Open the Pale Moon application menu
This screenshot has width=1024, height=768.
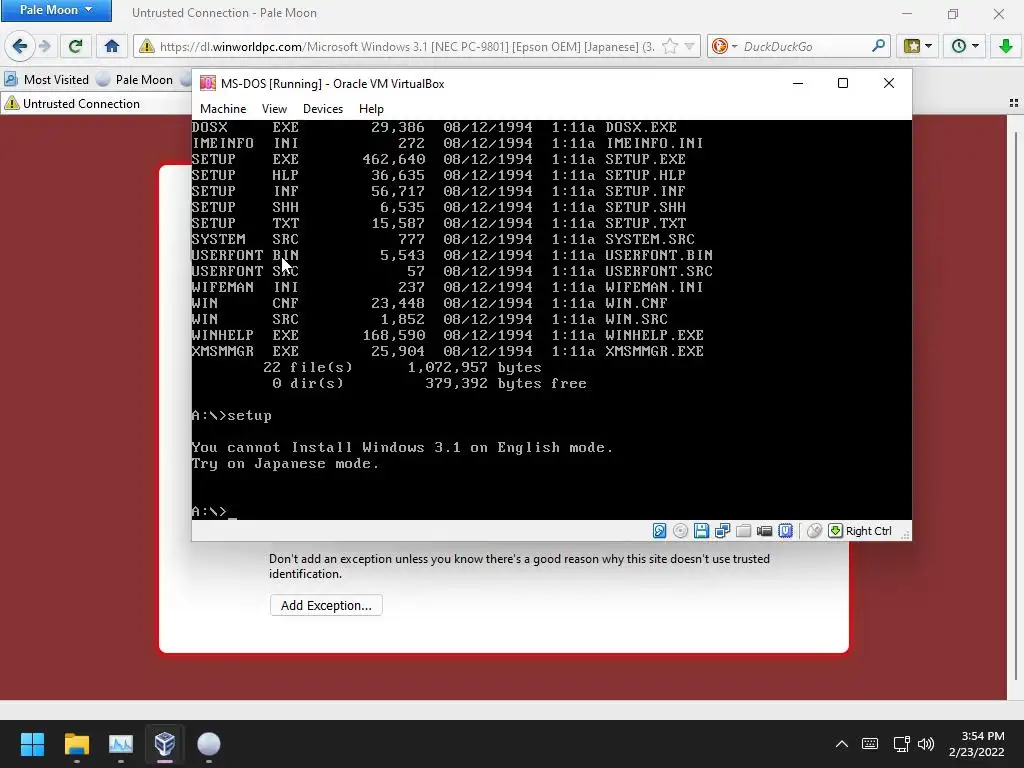pyautogui.click(x=56, y=10)
